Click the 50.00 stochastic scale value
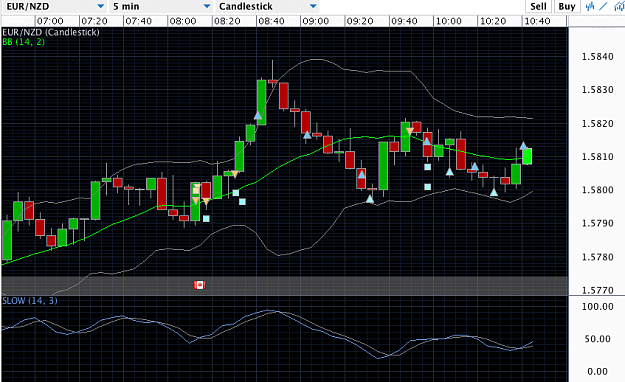This screenshot has width=625, height=382. 597,339
